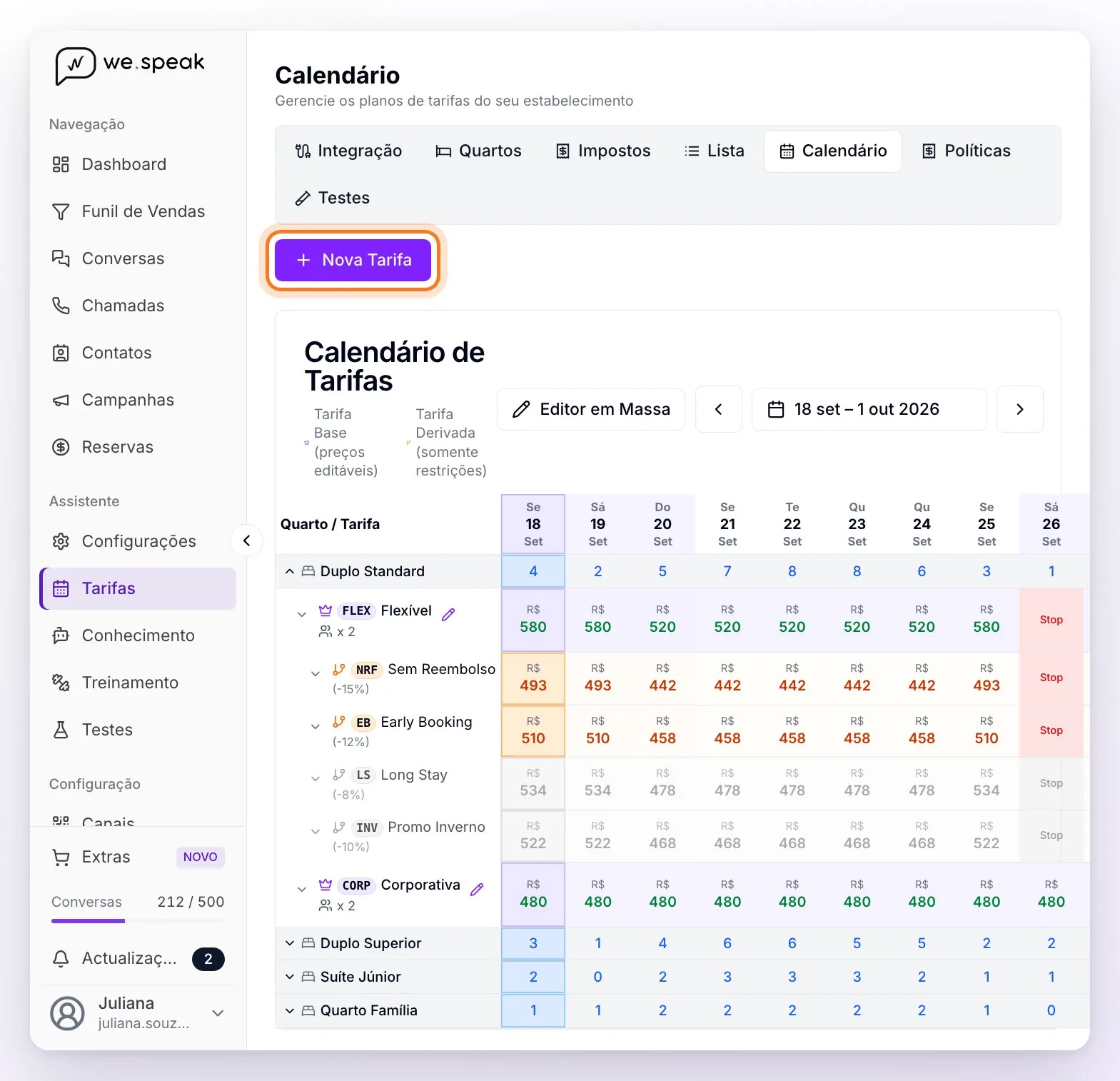The image size is (1120, 1081).
Task: Open Configurações gear icon
Action: coord(61,541)
